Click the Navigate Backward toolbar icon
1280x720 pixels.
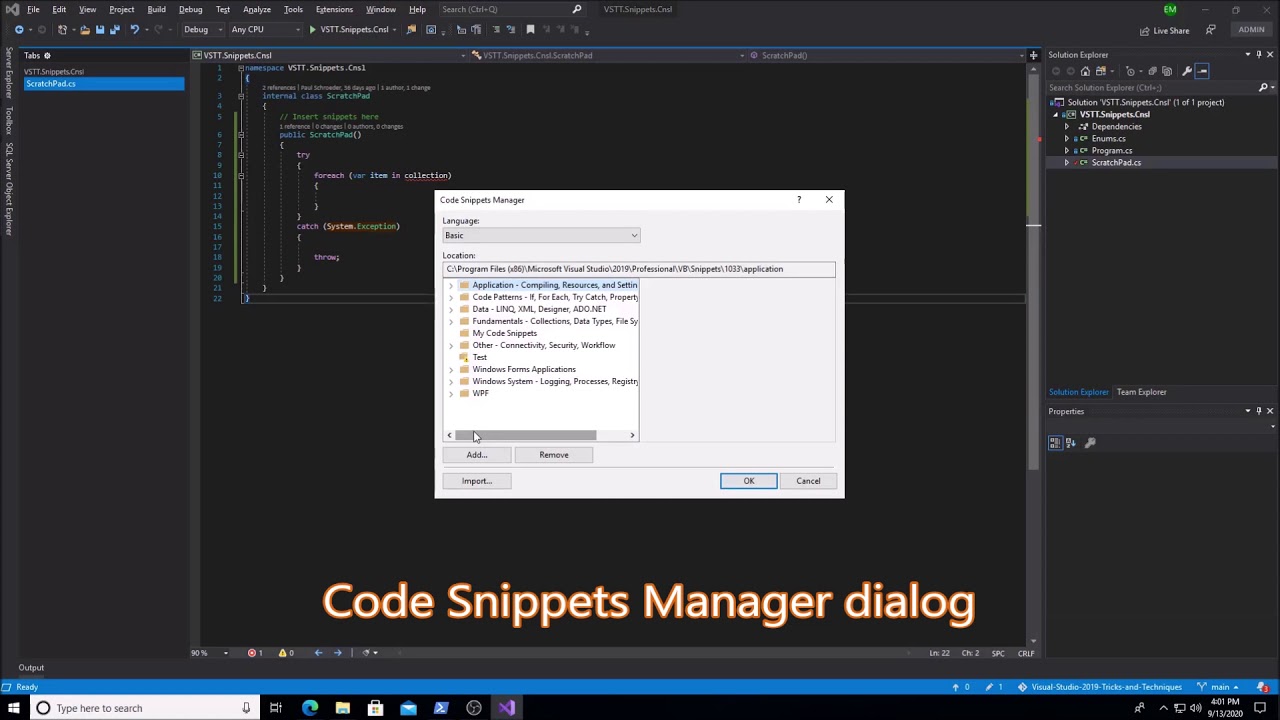[x=19, y=30]
